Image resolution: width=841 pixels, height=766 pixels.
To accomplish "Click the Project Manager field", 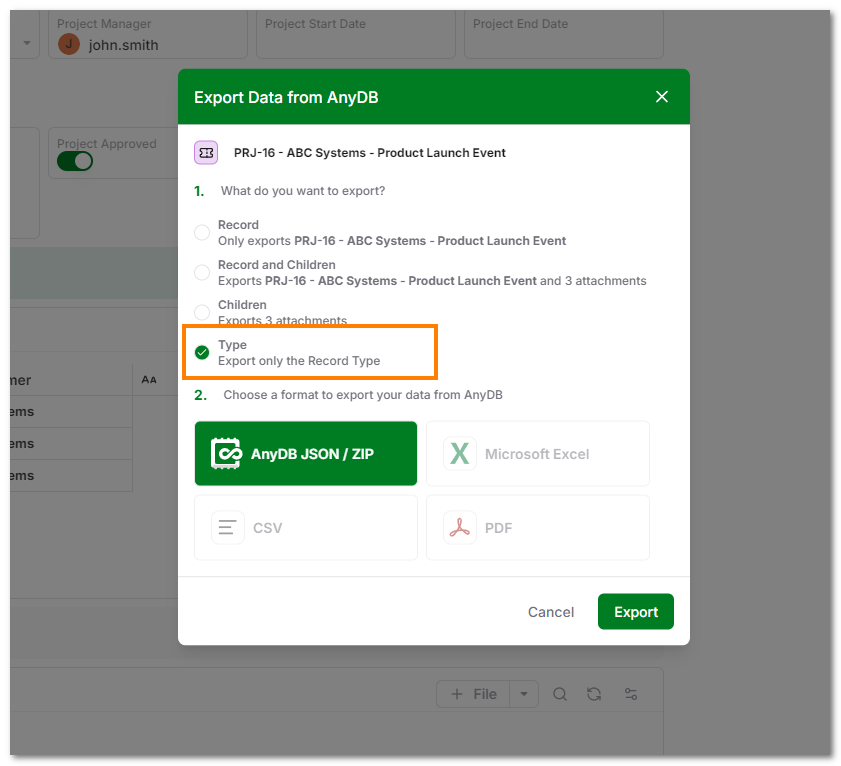I will click(148, 34).
